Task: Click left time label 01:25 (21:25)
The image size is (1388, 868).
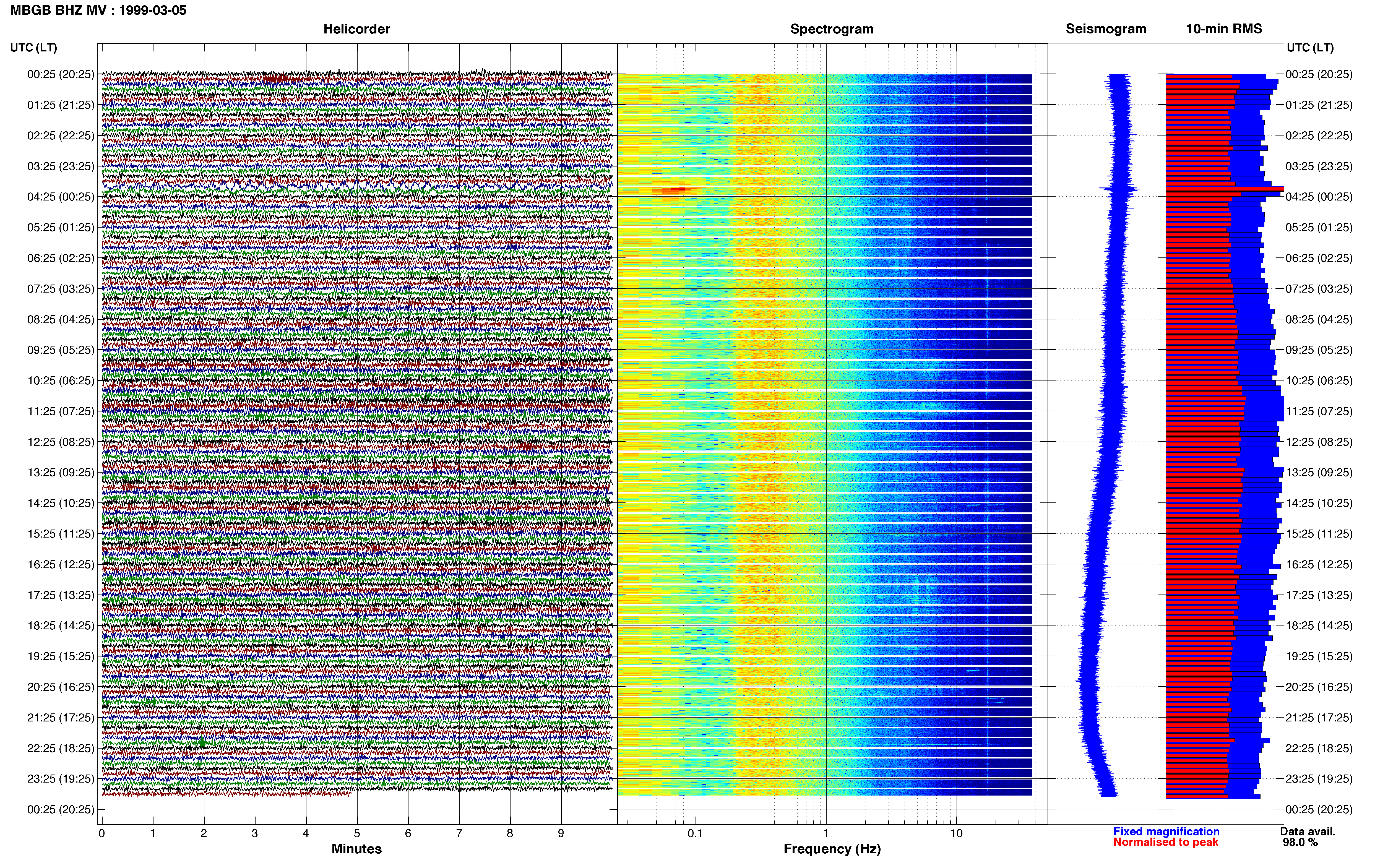Action: point(60,105)
